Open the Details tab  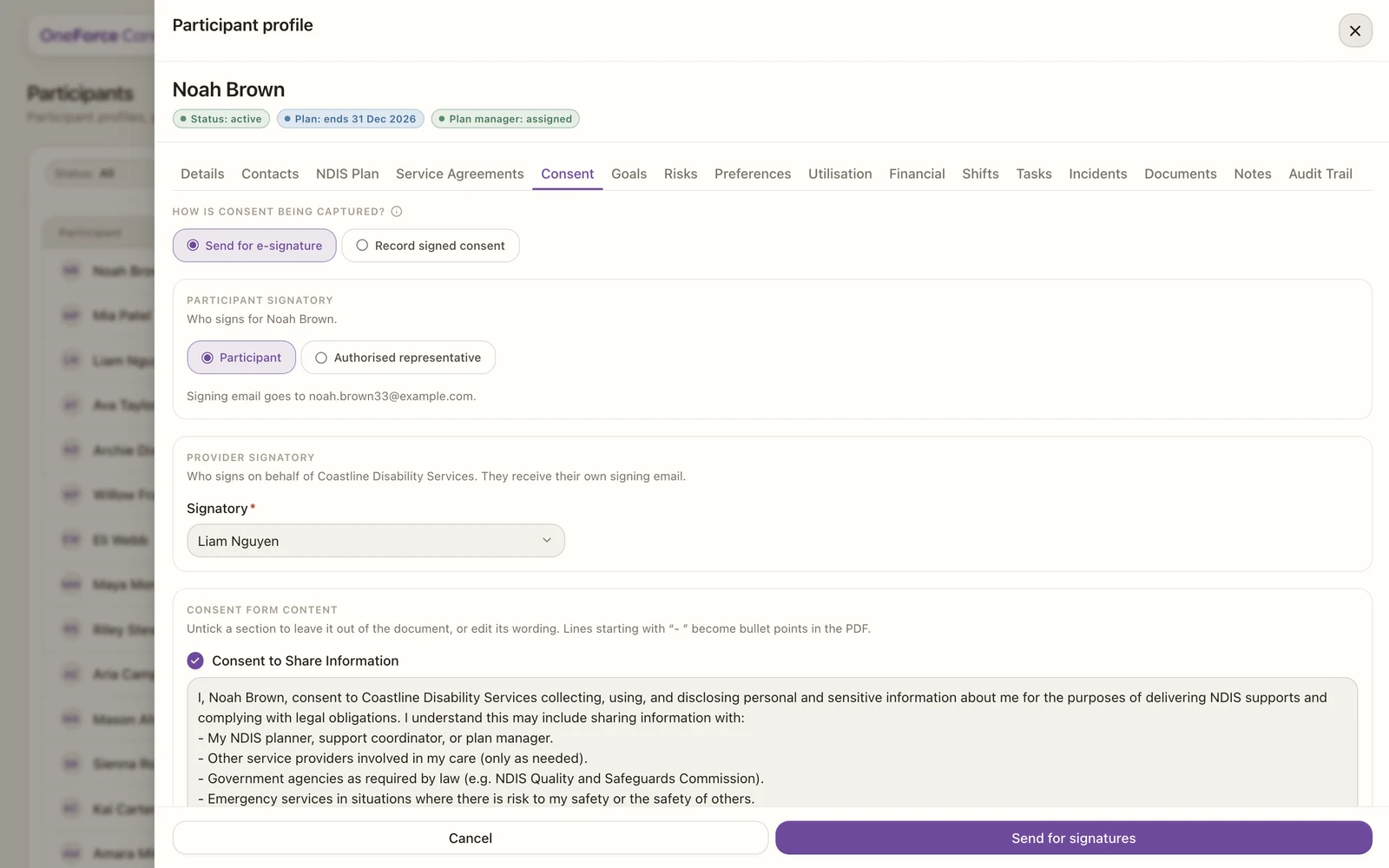click(x=202, y=174)
